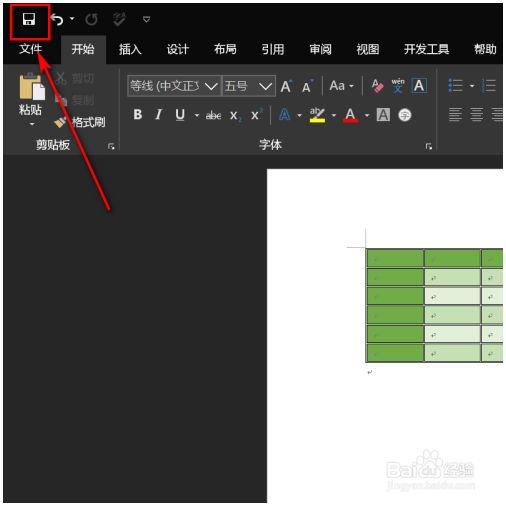Screen dimensions: 506x506
Task: Click the Grow Font icon
Action: pos(286,86)
